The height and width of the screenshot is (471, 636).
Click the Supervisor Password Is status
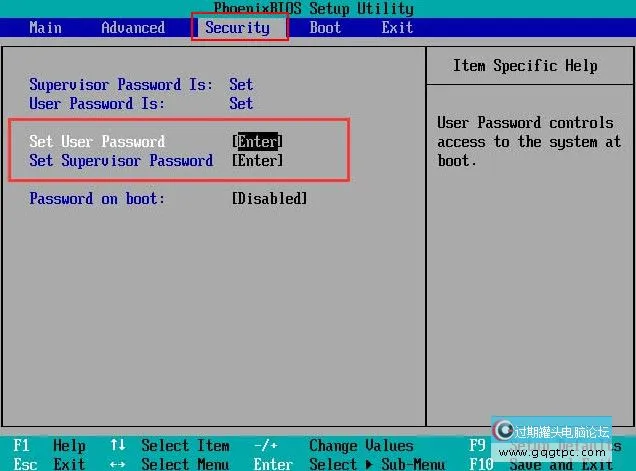click(x=241, y=85)
